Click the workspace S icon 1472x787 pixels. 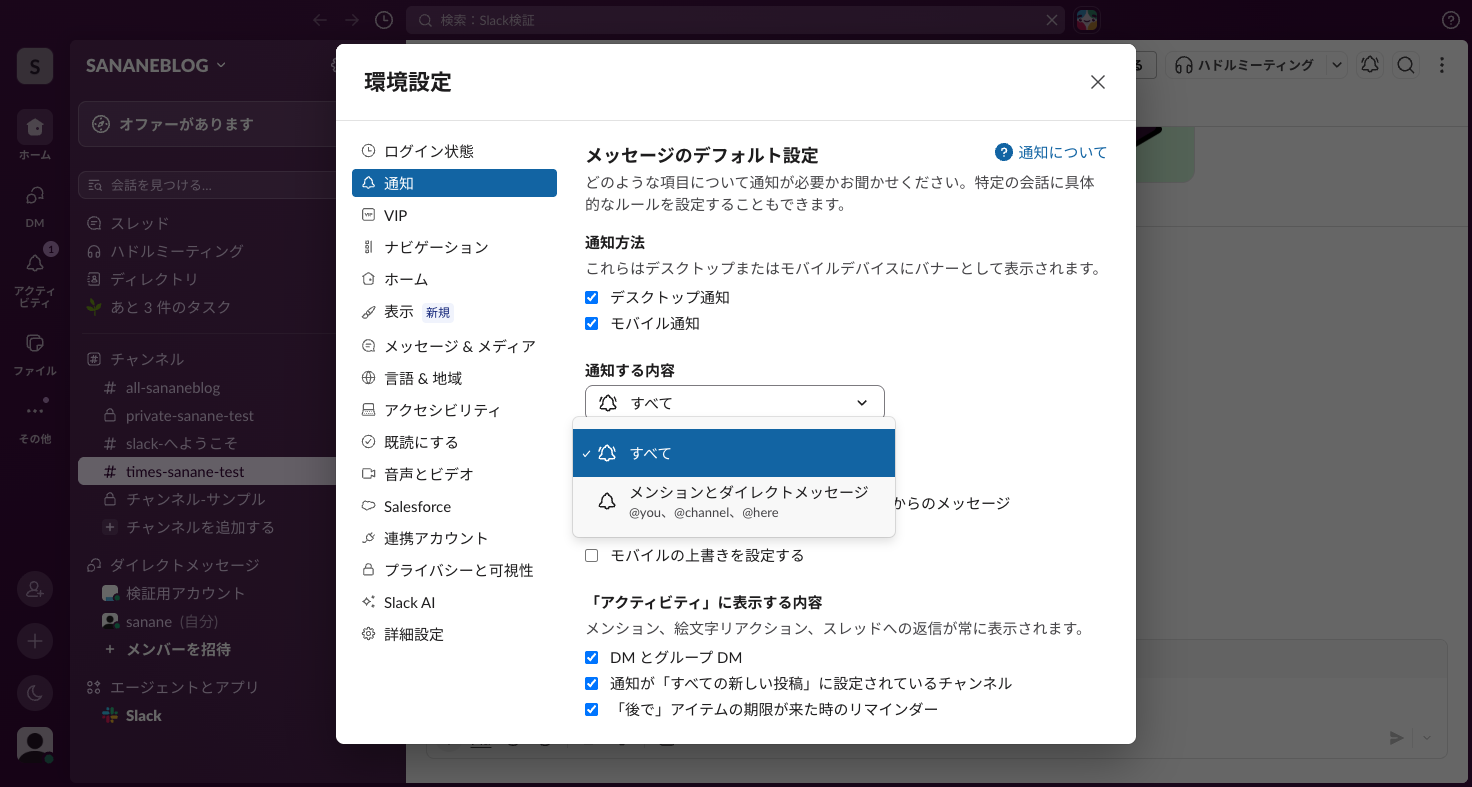(x=35, y=66)
